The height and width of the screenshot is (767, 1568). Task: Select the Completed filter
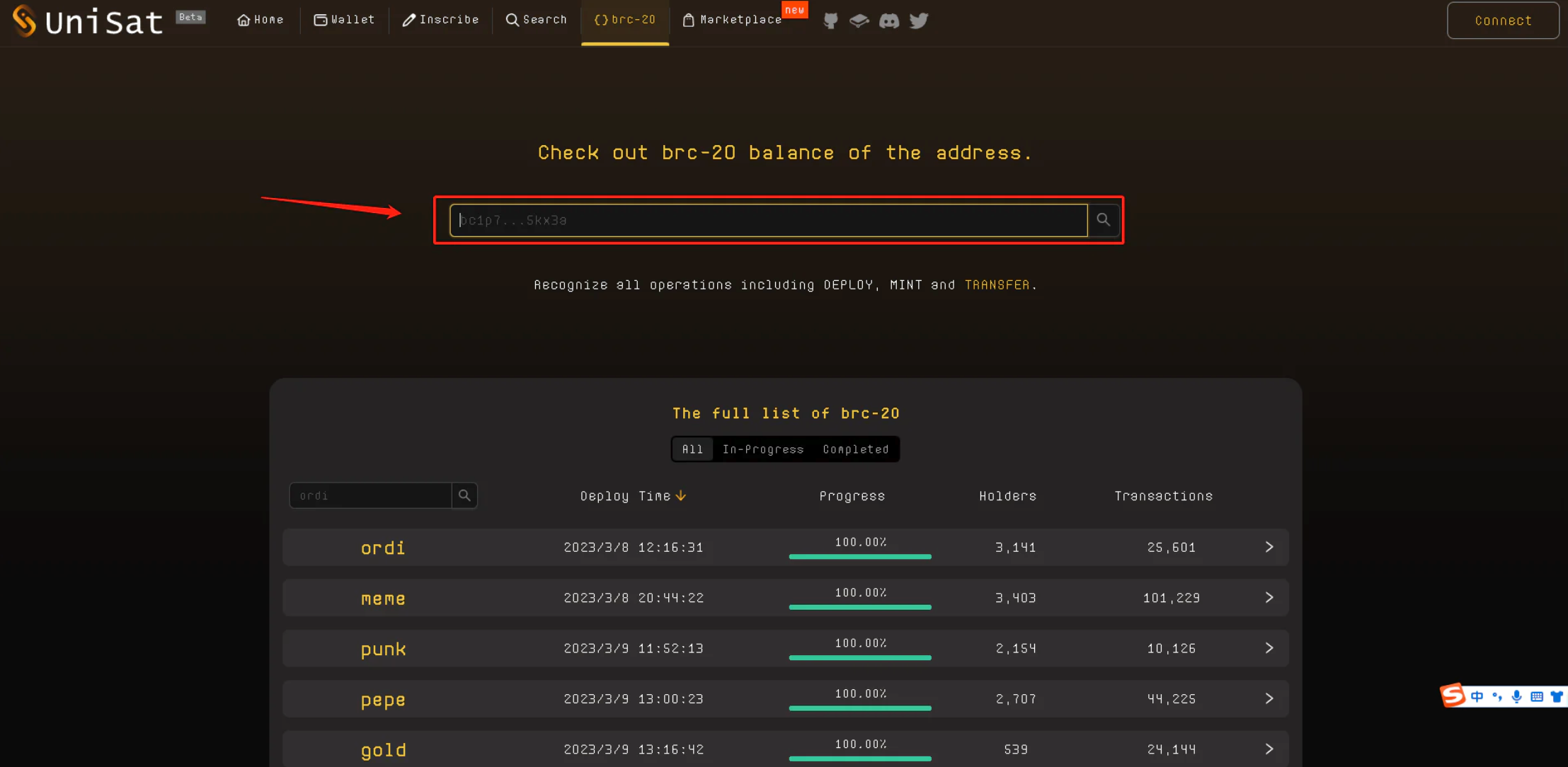(855, 449)
